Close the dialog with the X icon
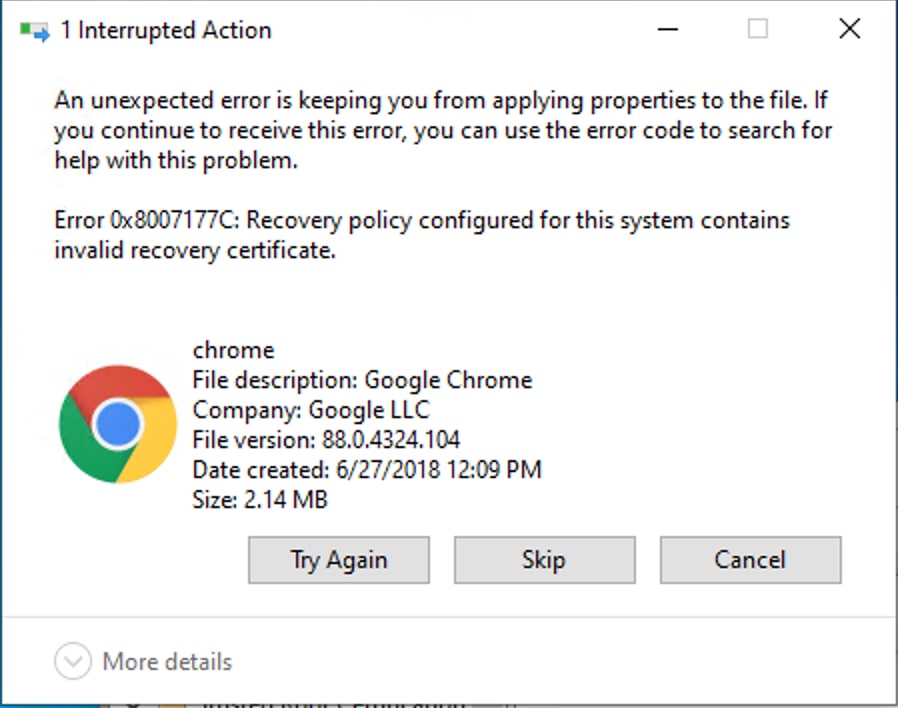898x708 pixels. pyautogui.click(x=849, y=28)
